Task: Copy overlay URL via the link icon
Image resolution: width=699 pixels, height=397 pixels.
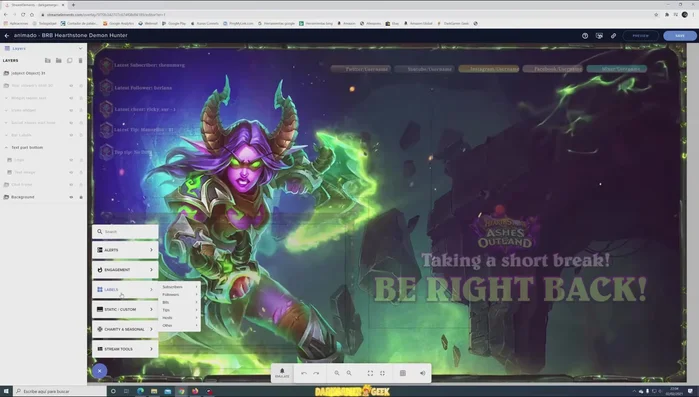Action: point(613,36)
